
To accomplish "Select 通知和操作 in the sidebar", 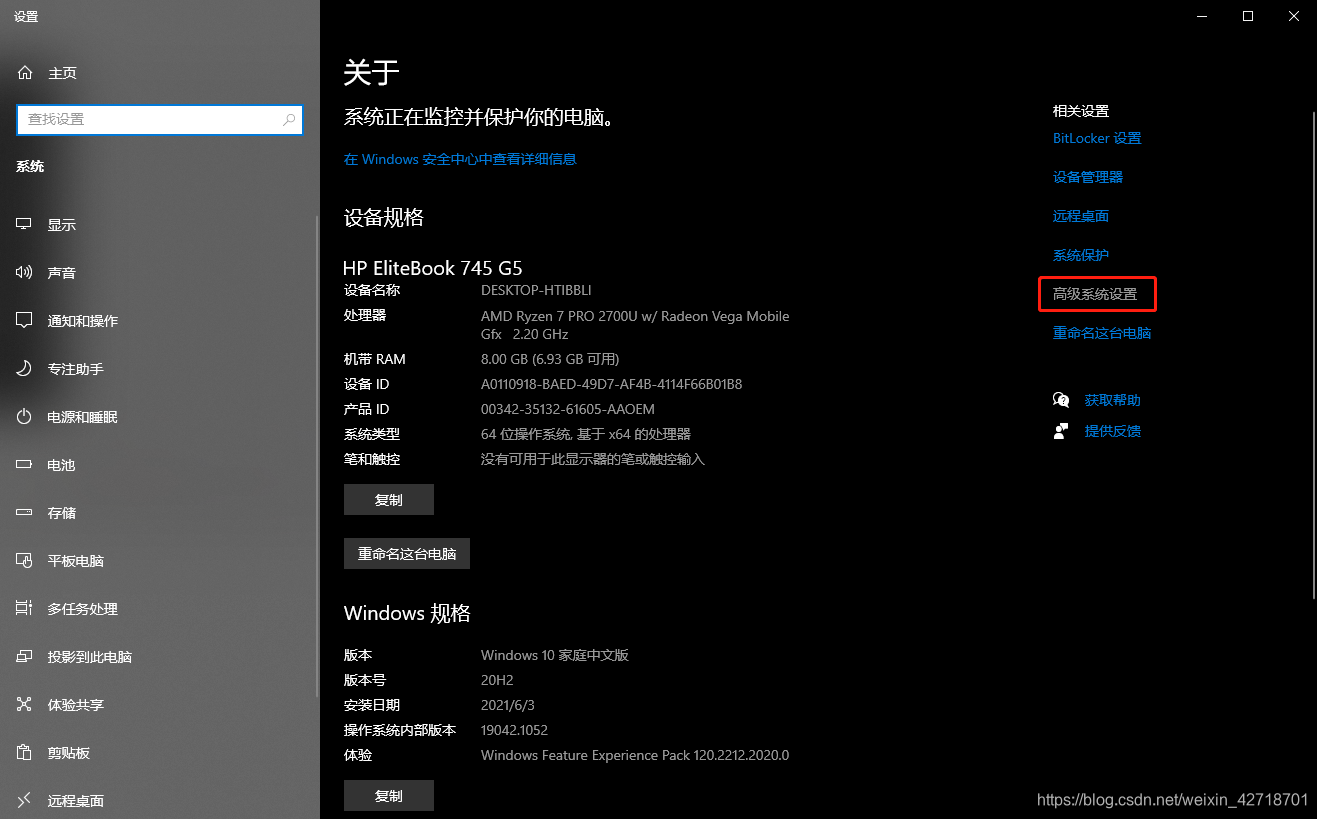I will (x=83, y=320).
